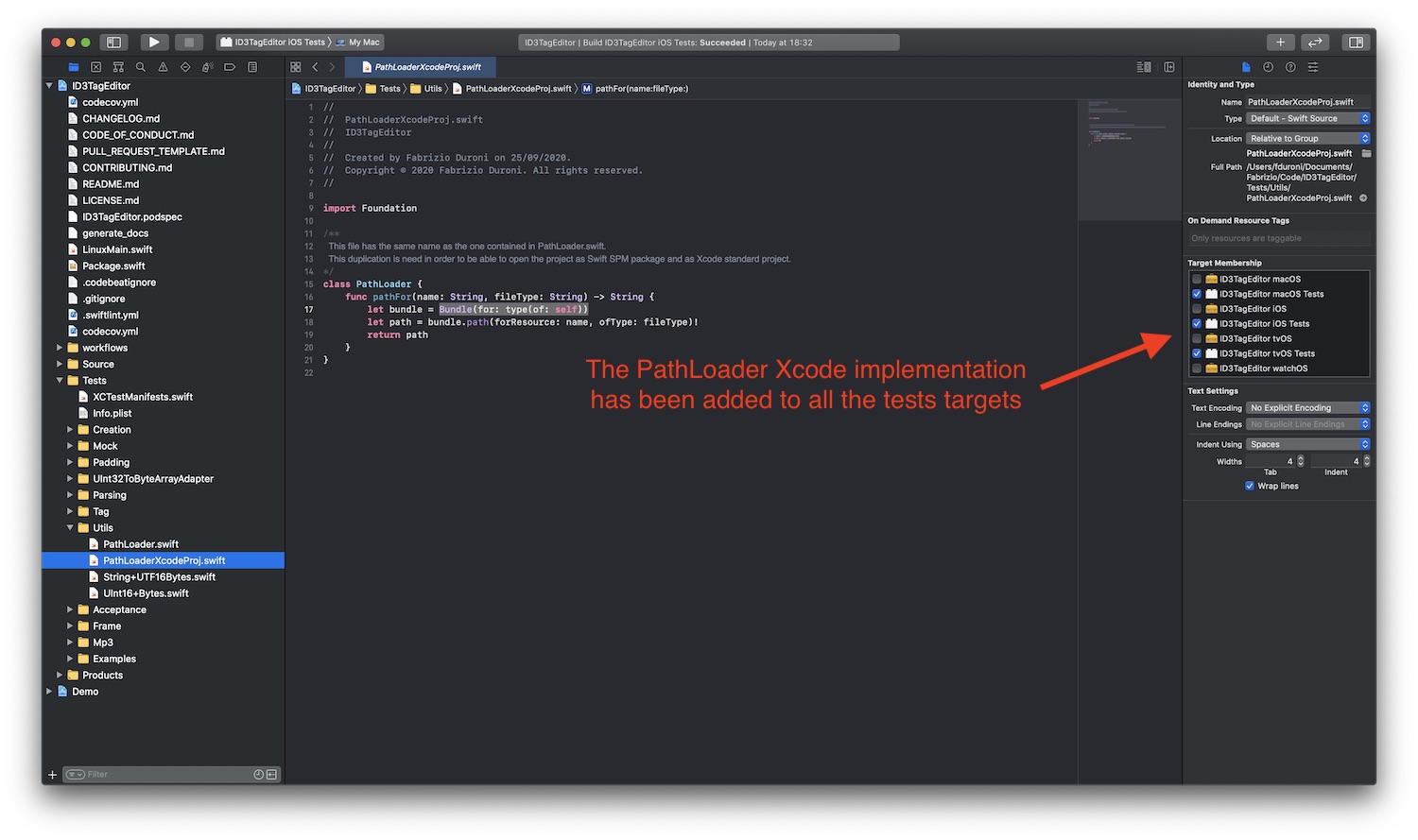This screenshot has width=1418, height=840.
Task: Enable ID3TagEditor tvOS target membership
Action: tap(1197, 339)
